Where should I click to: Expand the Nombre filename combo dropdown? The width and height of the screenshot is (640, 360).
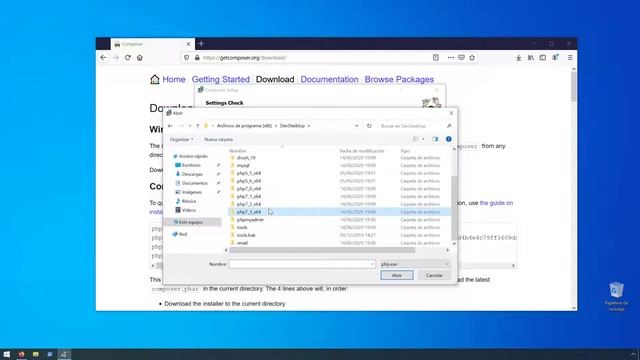[372, 264]
